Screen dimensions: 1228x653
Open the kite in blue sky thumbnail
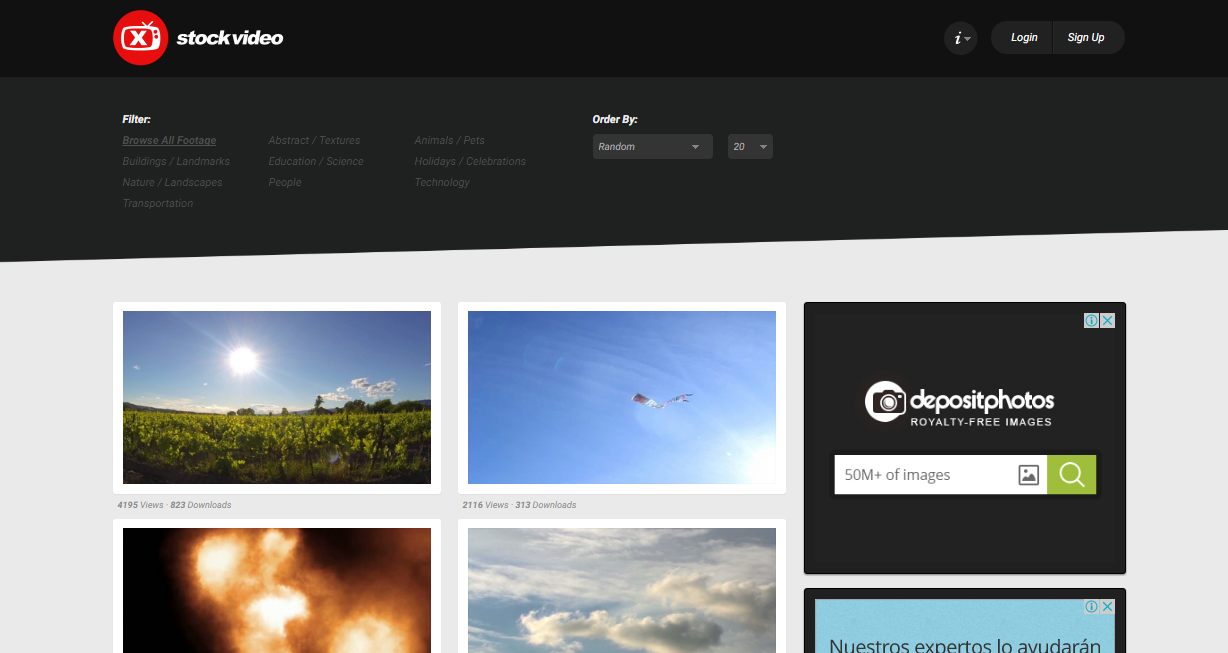pyautogui.click(x=622, y=397)
